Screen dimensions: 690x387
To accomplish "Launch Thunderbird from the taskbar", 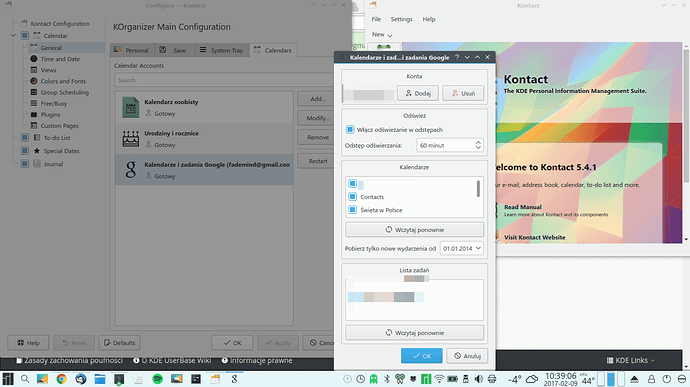I will [81, 379].
